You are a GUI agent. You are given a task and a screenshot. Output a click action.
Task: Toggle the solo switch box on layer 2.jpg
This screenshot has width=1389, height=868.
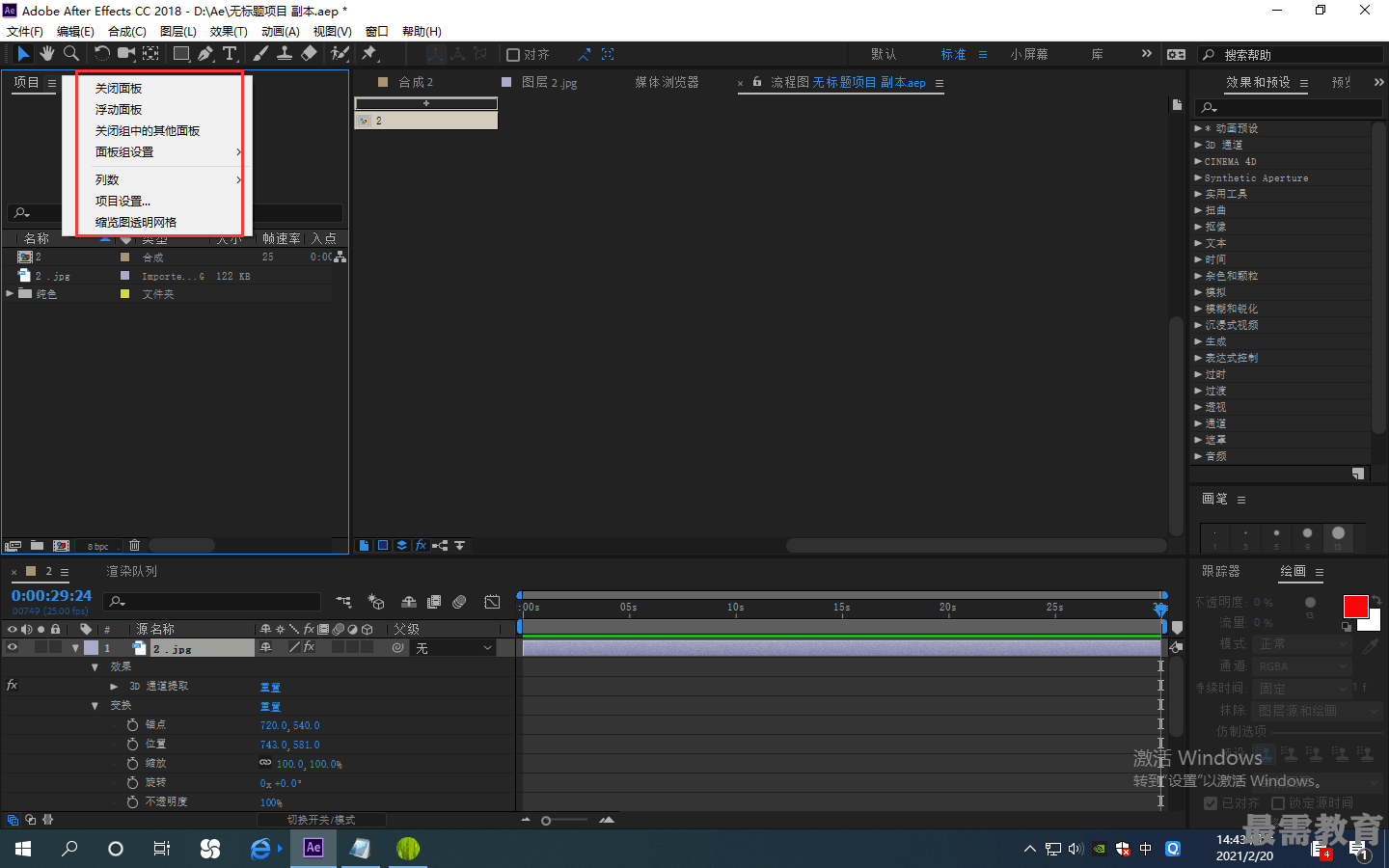(x=41, y=648)
